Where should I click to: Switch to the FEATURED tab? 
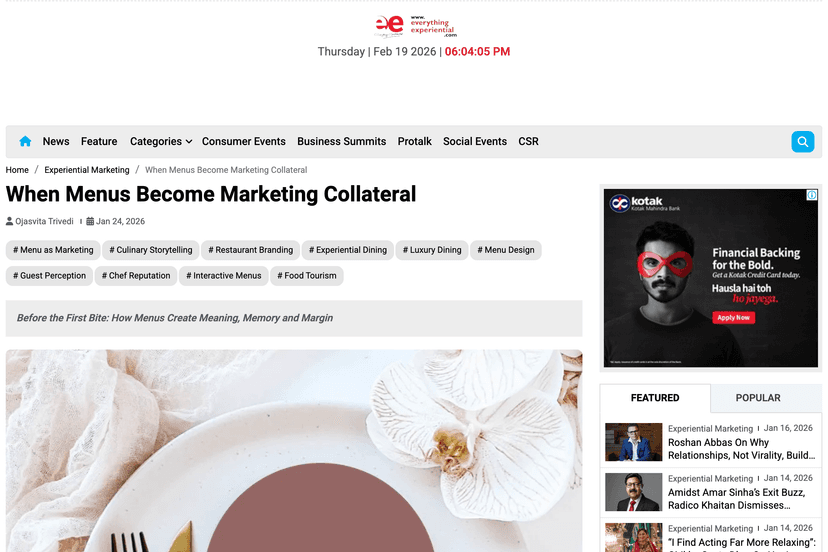click(x=655, y=398)
